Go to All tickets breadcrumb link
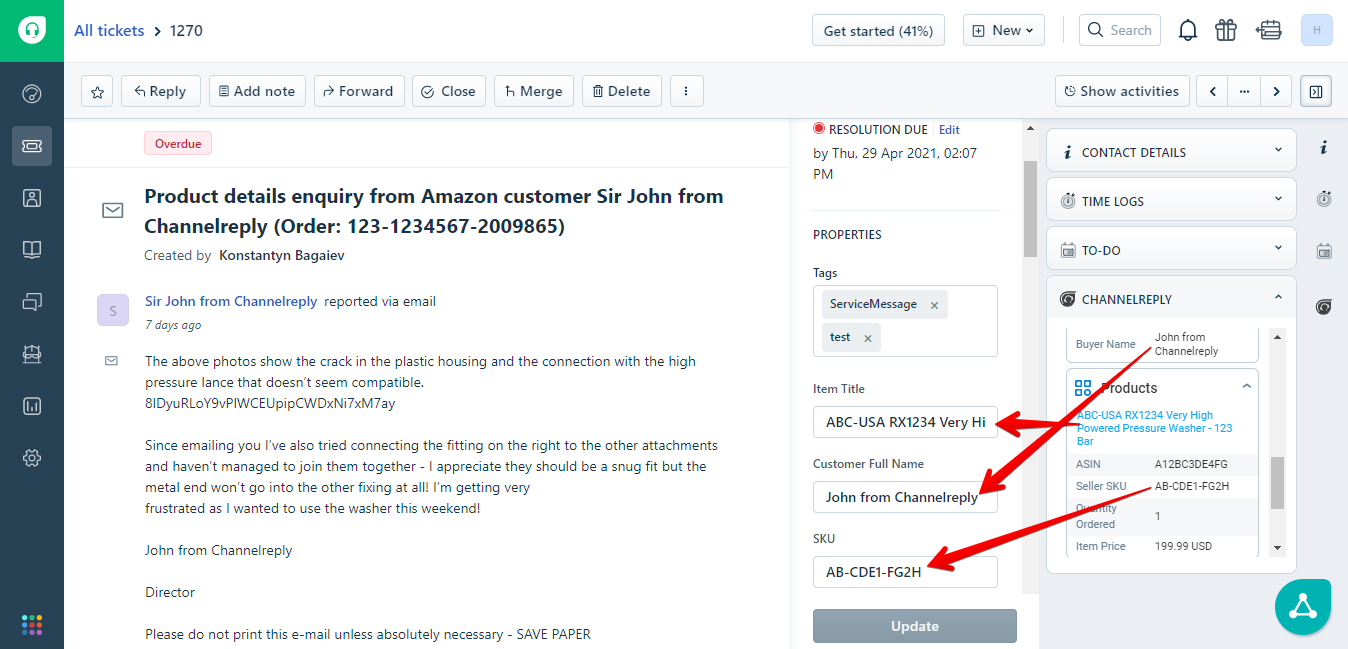 (109, 31)
